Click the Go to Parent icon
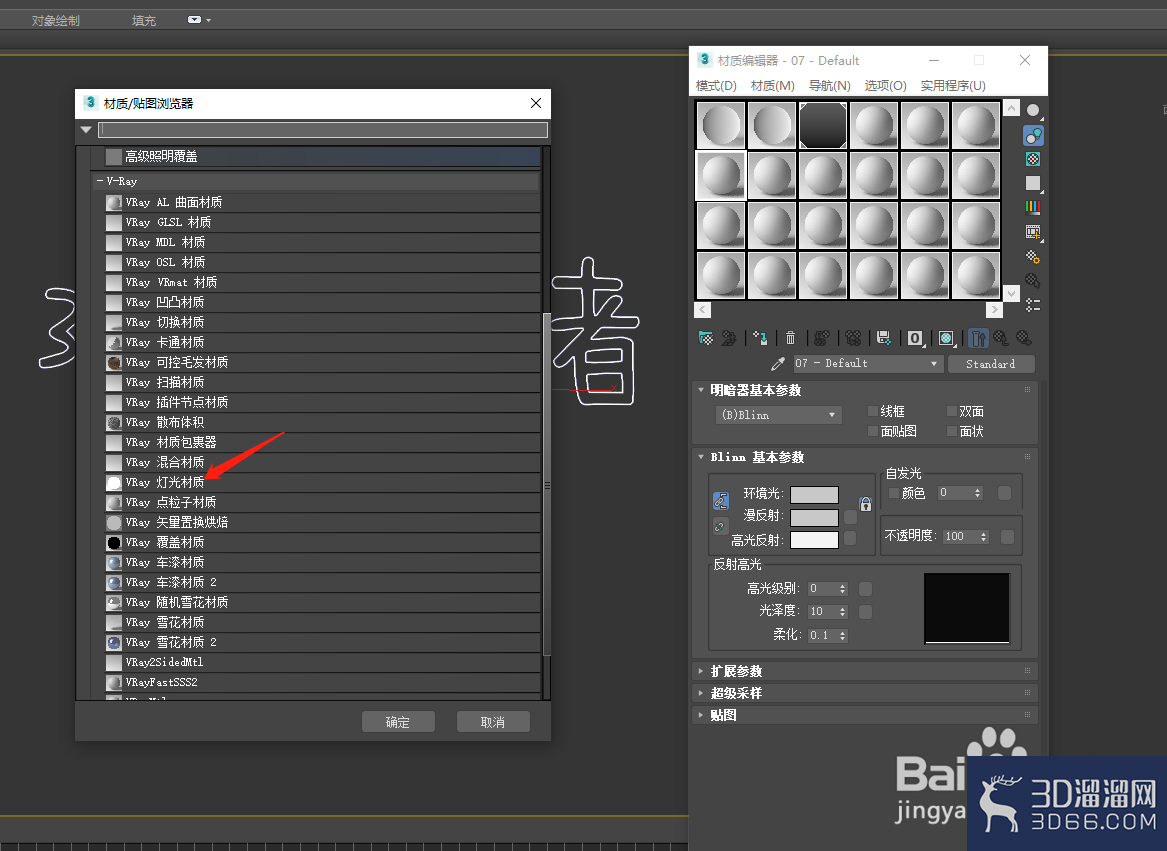Image resolution: width=1167 pixels, height=851 pixels. [1001, 339]
